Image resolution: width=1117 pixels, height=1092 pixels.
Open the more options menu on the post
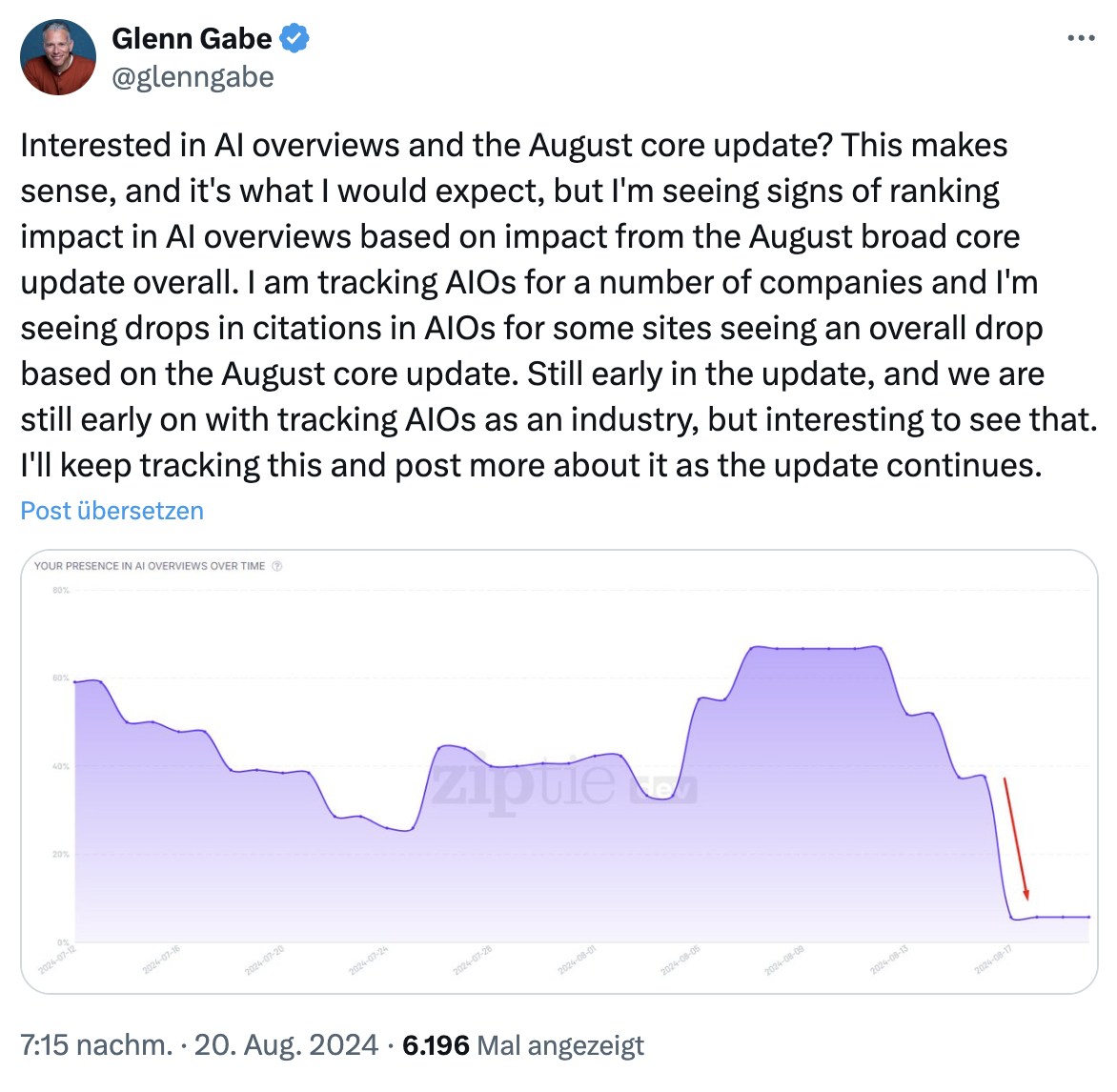pyautogui.click(x=1080, y=36)
